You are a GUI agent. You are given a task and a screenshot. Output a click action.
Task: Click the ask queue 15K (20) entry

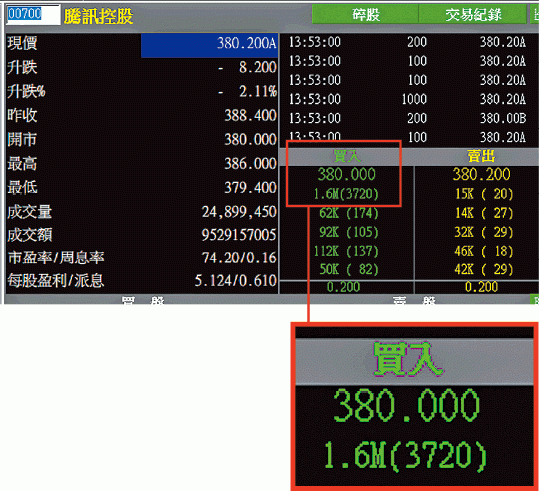[x=484, y=194]
